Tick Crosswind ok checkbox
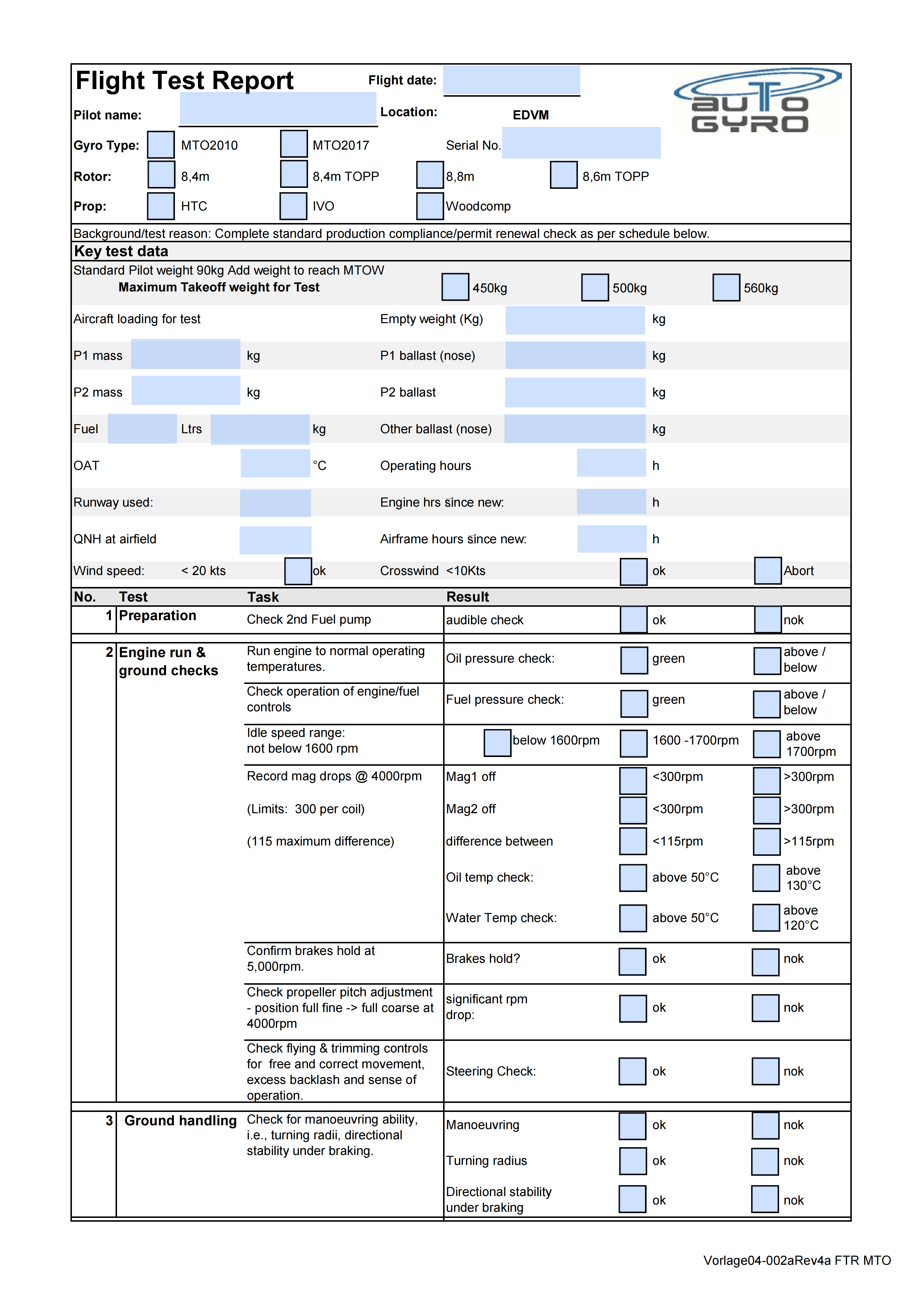The image size is (924, 1307). click(x=634, y=572)
